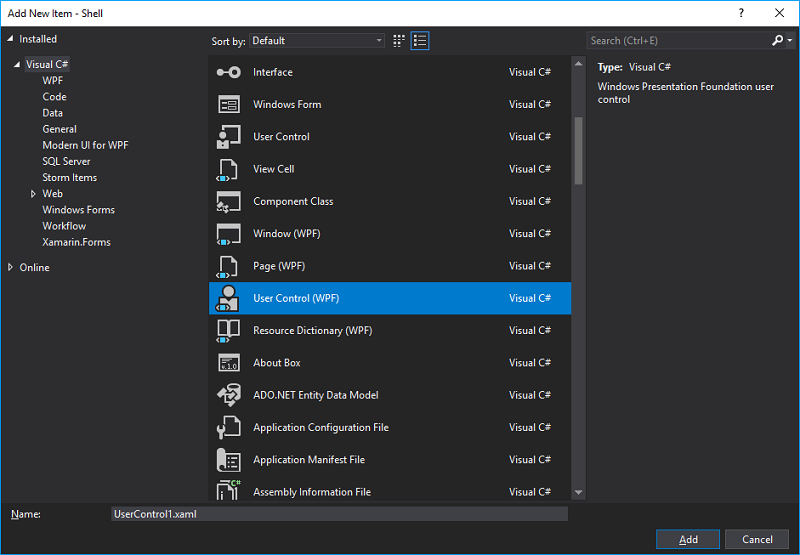Select the Workflow category
This screenshot has width=800, height=555.
64,226
